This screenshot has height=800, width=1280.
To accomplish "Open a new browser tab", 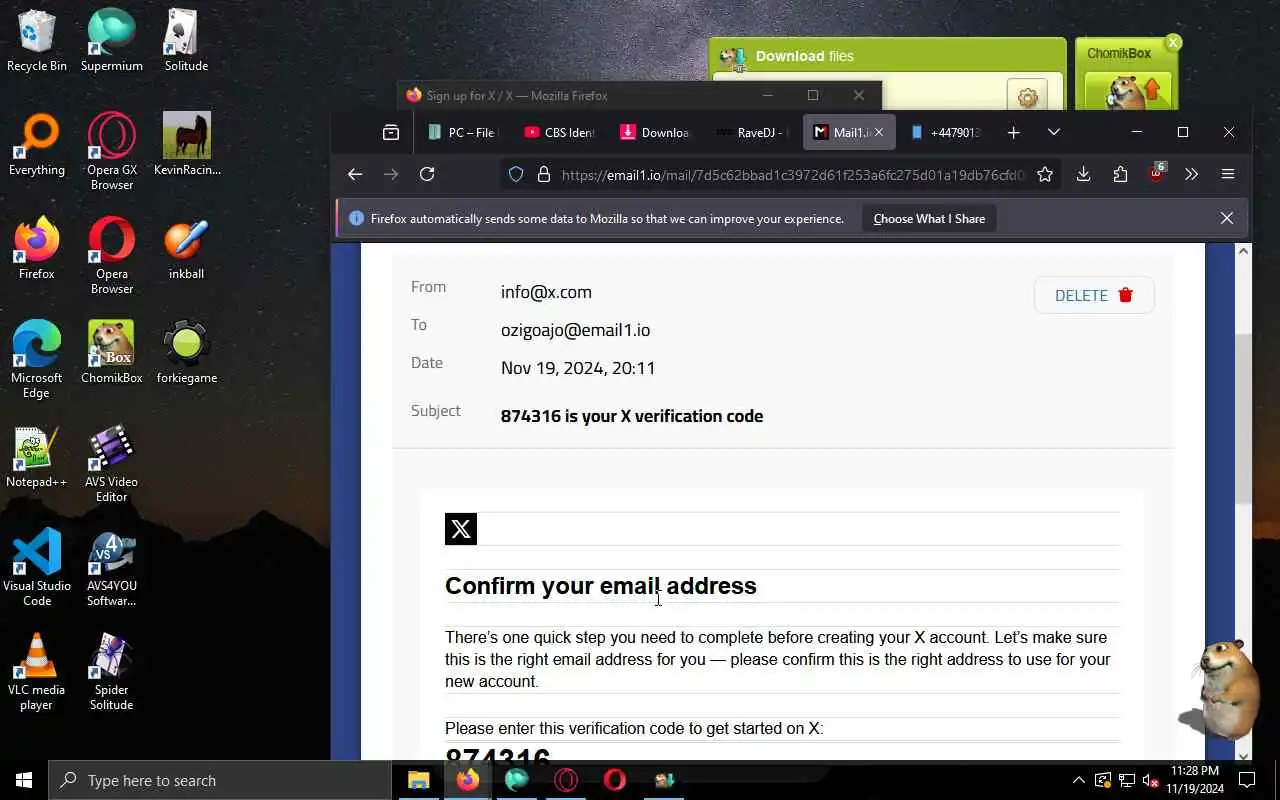I will pos(1013,132).
